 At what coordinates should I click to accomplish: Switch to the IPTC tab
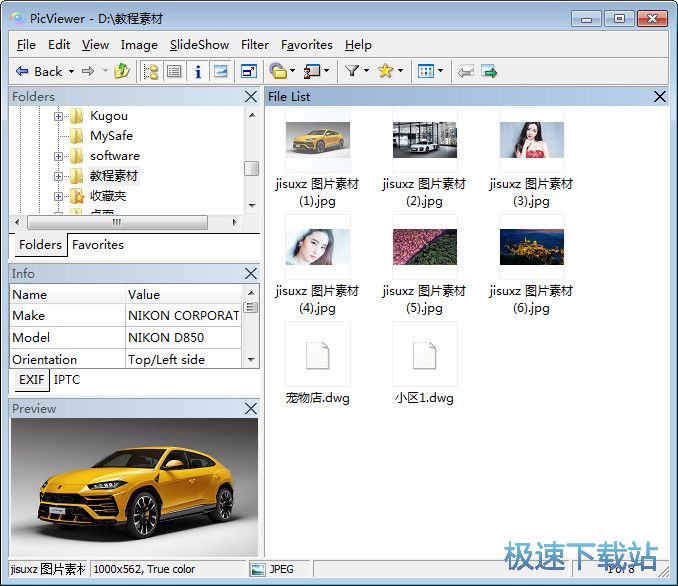click(x=67, y=380)
